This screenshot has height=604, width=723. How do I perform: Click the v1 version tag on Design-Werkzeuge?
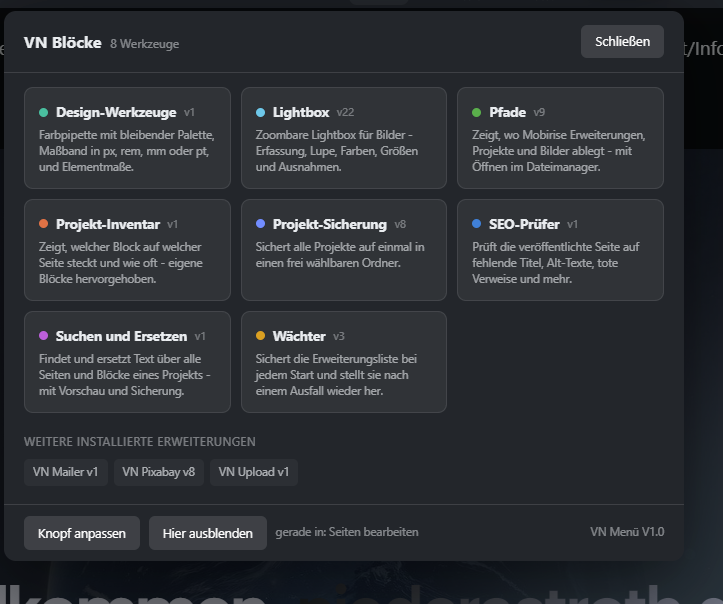[189, 113]
